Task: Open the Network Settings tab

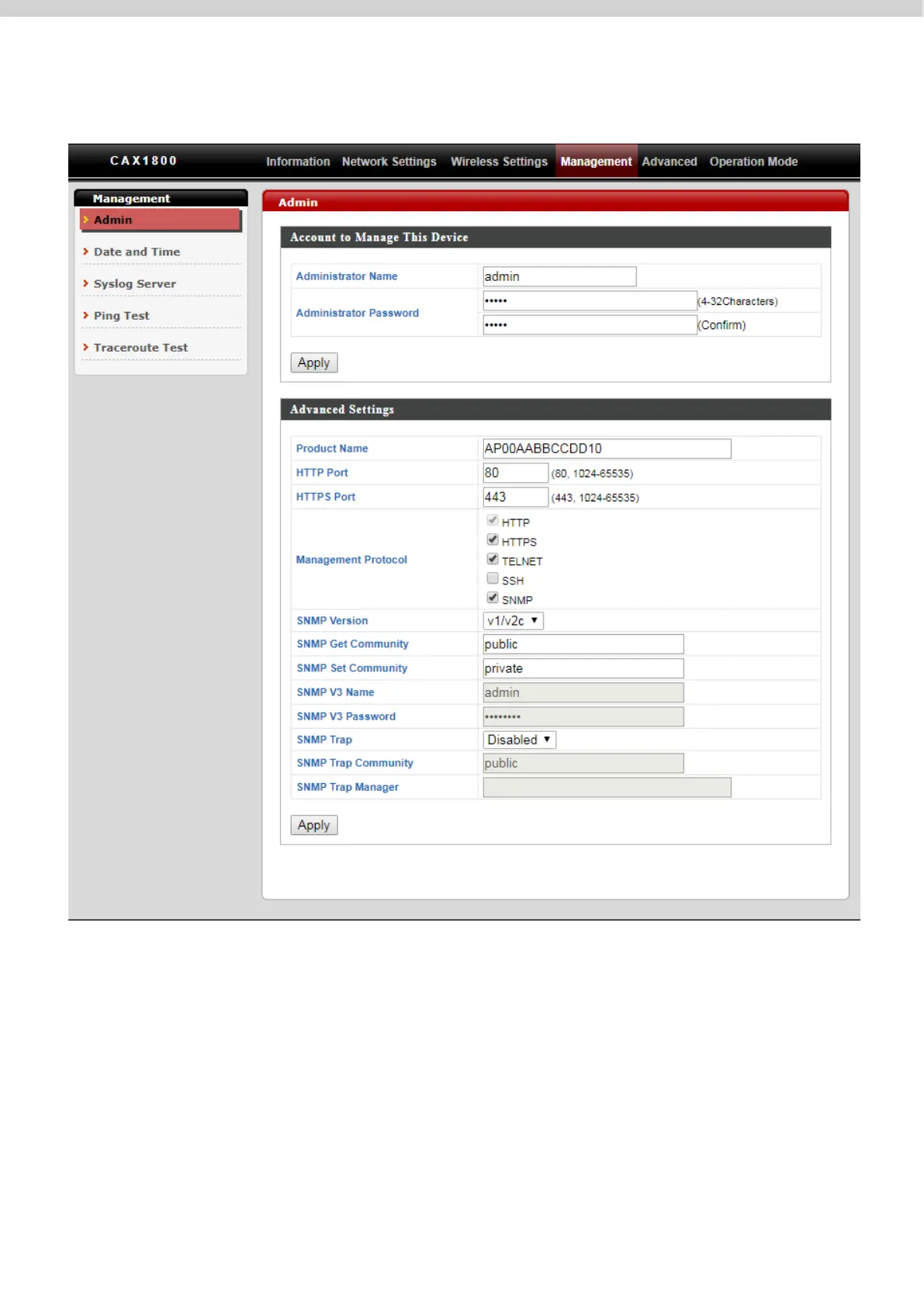Action: click(389, 161)
